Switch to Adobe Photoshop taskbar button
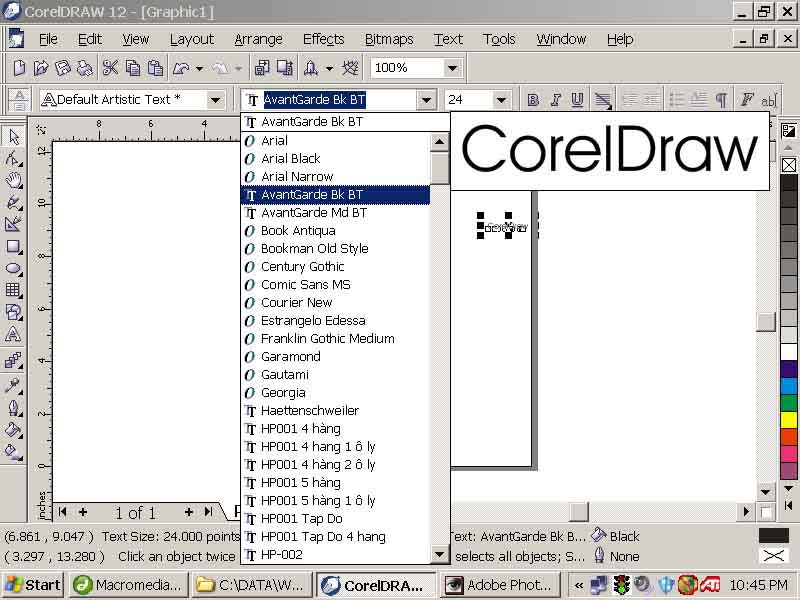Image resolution: width=800 pixels, height=600 pixels. pyautogui.click(x=501, y=585)
